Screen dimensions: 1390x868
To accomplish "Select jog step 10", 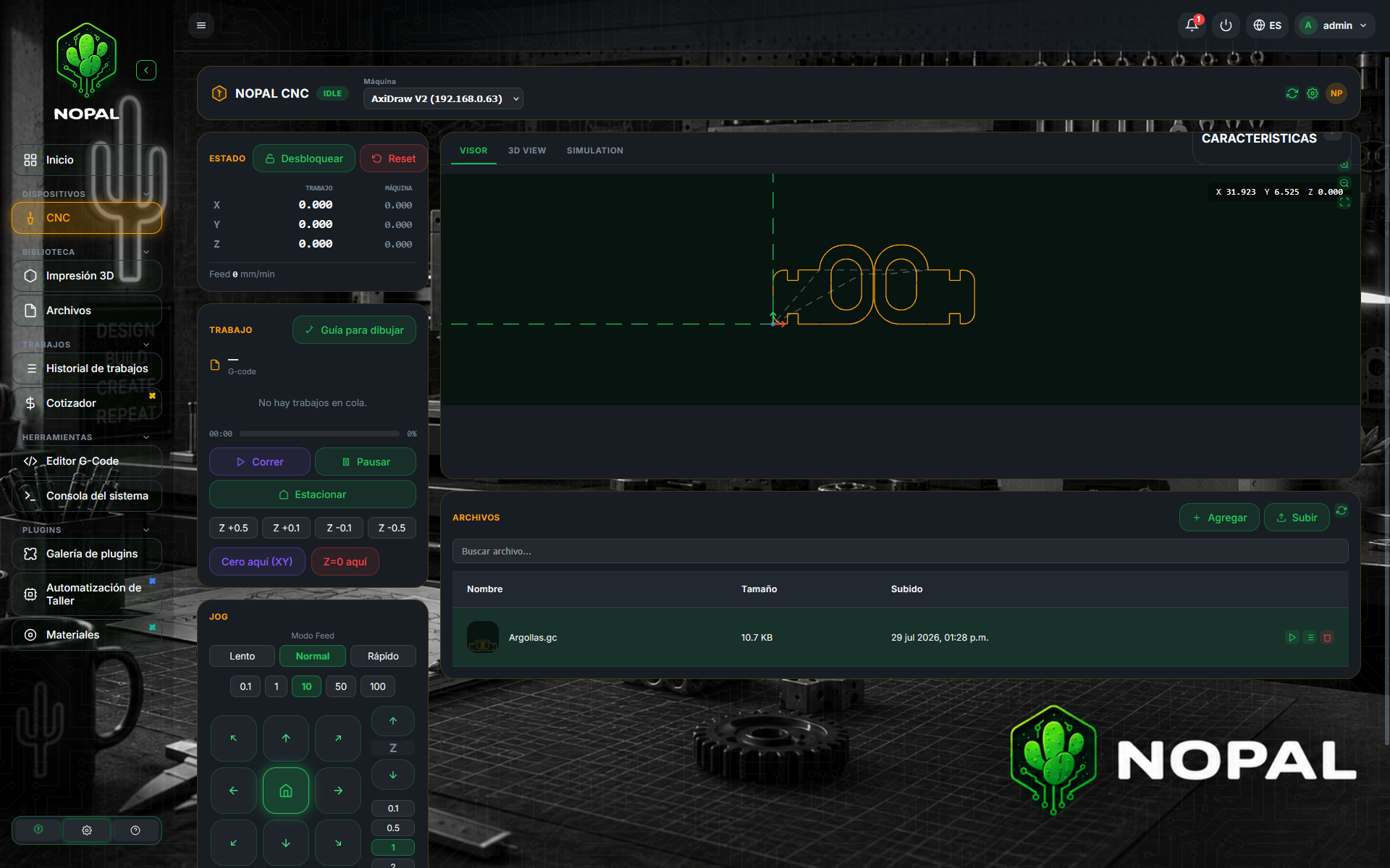I will [306, 686].
